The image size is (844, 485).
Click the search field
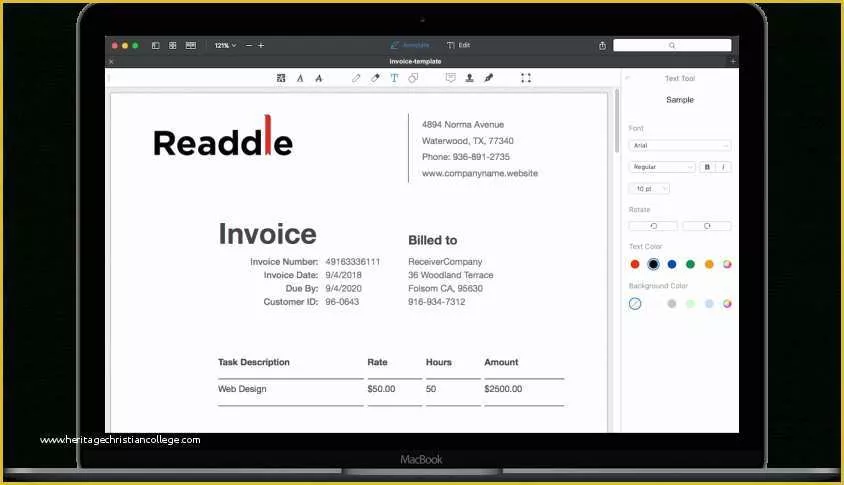coord(672,45)
